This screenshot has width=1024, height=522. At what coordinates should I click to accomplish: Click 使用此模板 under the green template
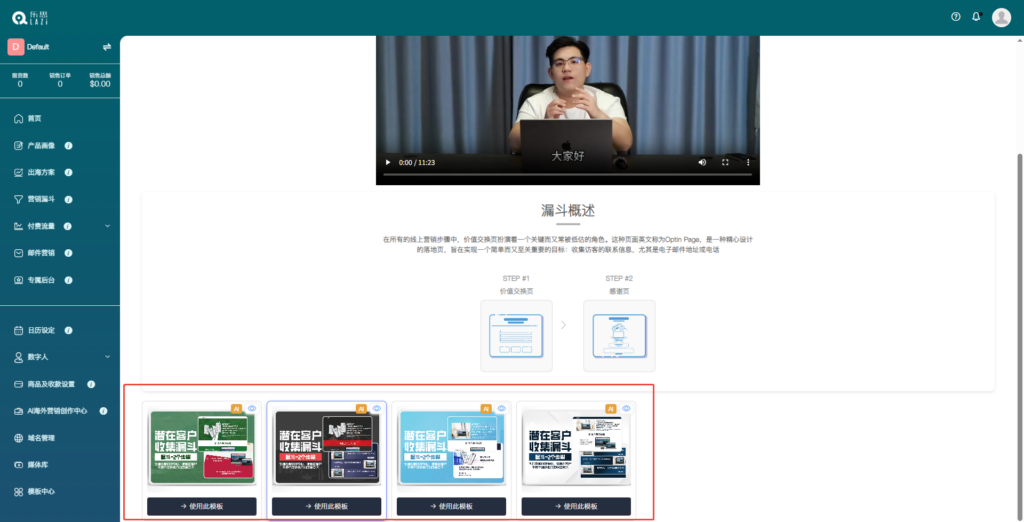click(x=202, y=506)
